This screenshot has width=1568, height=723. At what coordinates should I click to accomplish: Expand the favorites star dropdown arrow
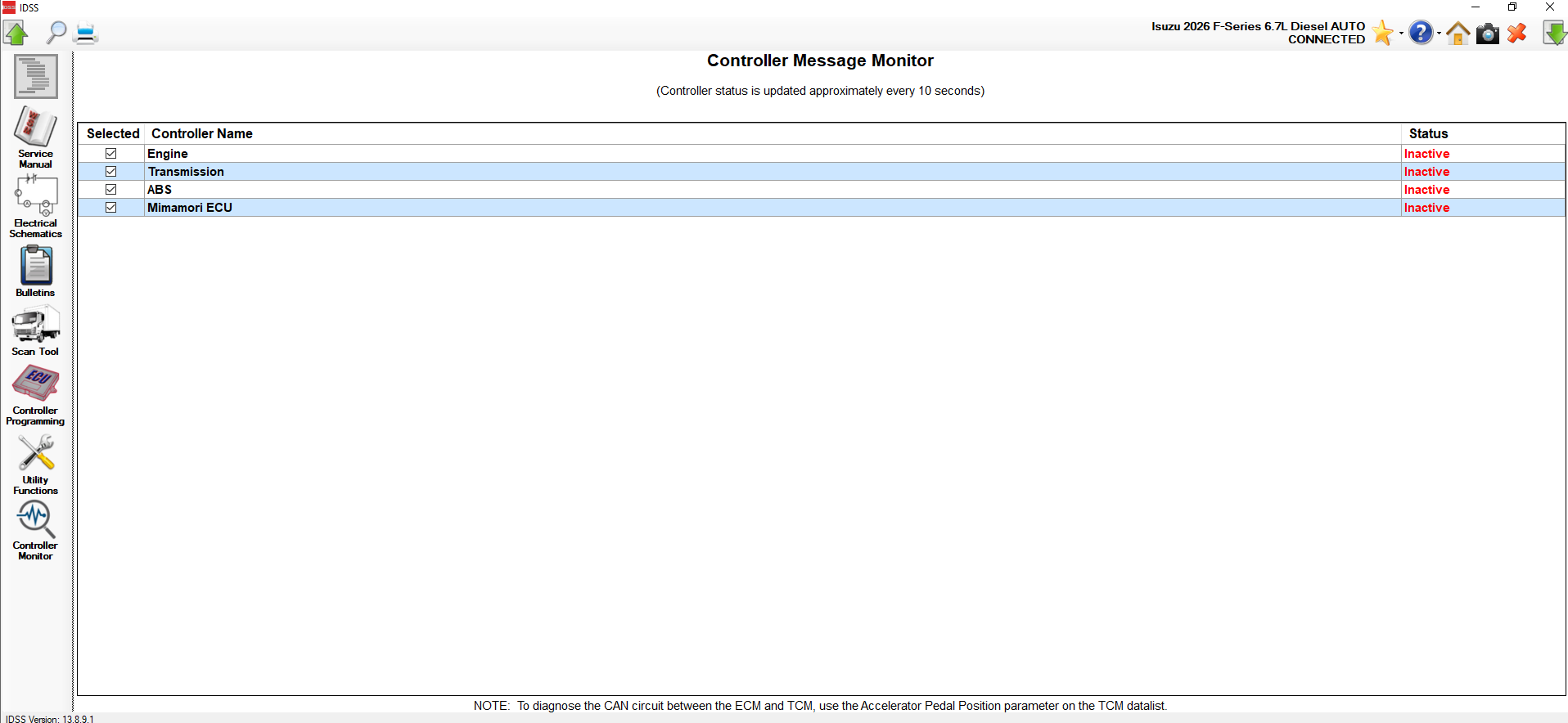[1400, 34]
